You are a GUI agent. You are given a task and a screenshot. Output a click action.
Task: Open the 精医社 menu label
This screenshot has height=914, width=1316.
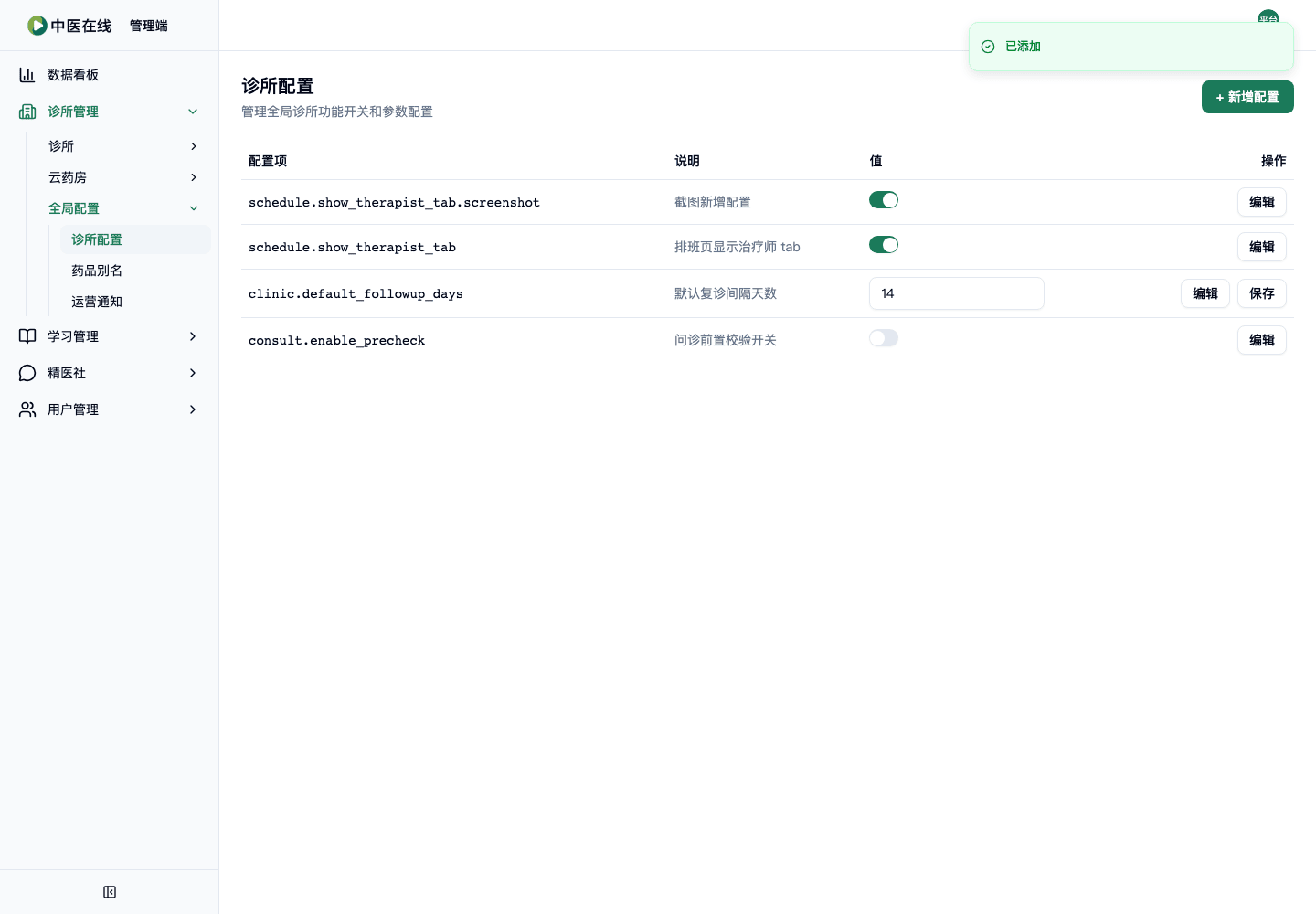click(67, 373)
